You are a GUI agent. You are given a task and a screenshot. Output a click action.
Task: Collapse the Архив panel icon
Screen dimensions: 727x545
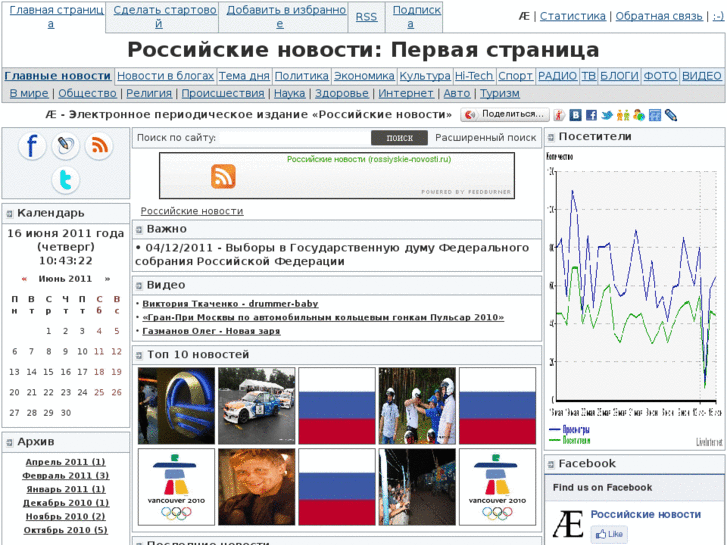tap(9, 442)
